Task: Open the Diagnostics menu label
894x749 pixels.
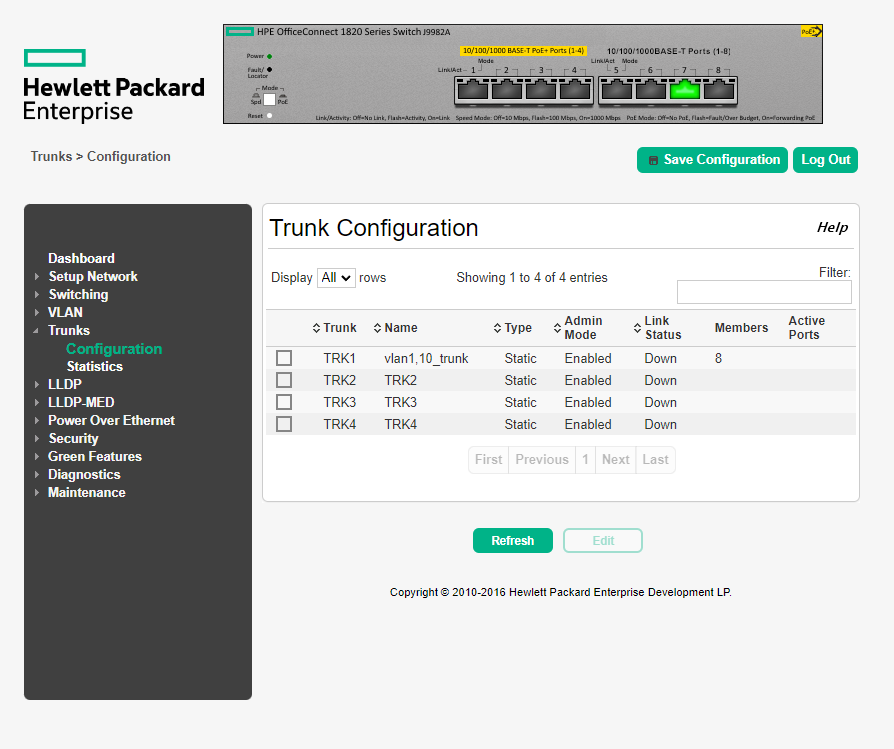Action: [x=84, y=475]
